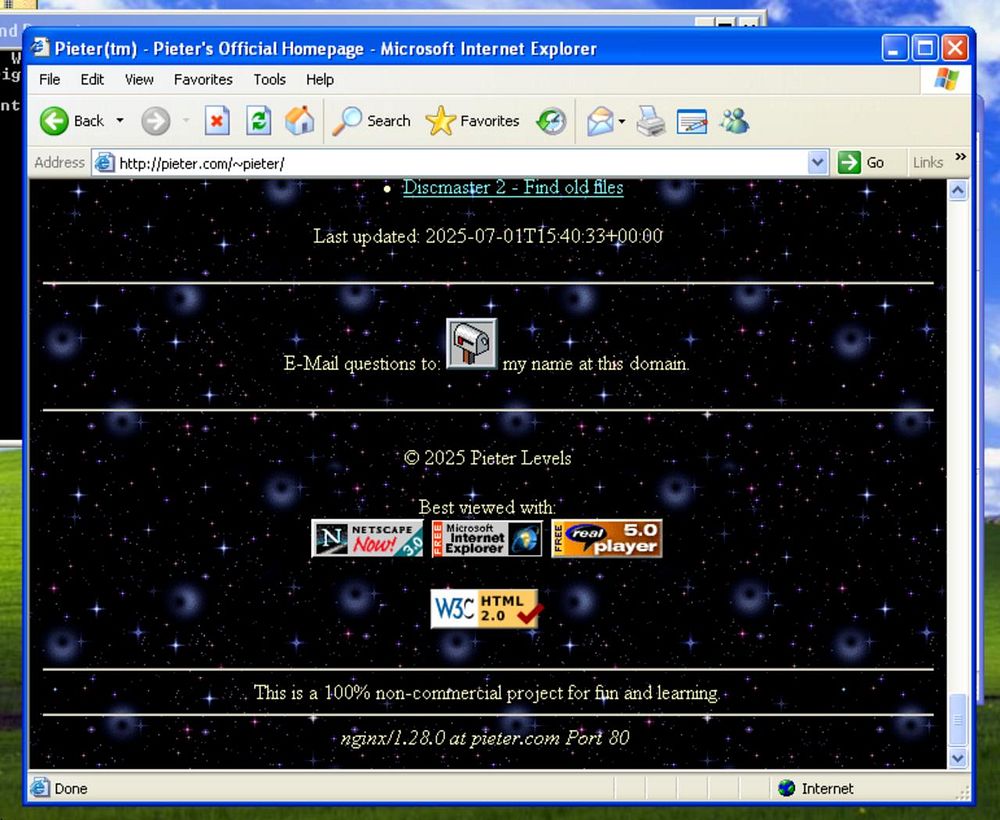1000x820 pixels.
Task: Click the greyed Forward arrow button
Action: coord(156,121)
